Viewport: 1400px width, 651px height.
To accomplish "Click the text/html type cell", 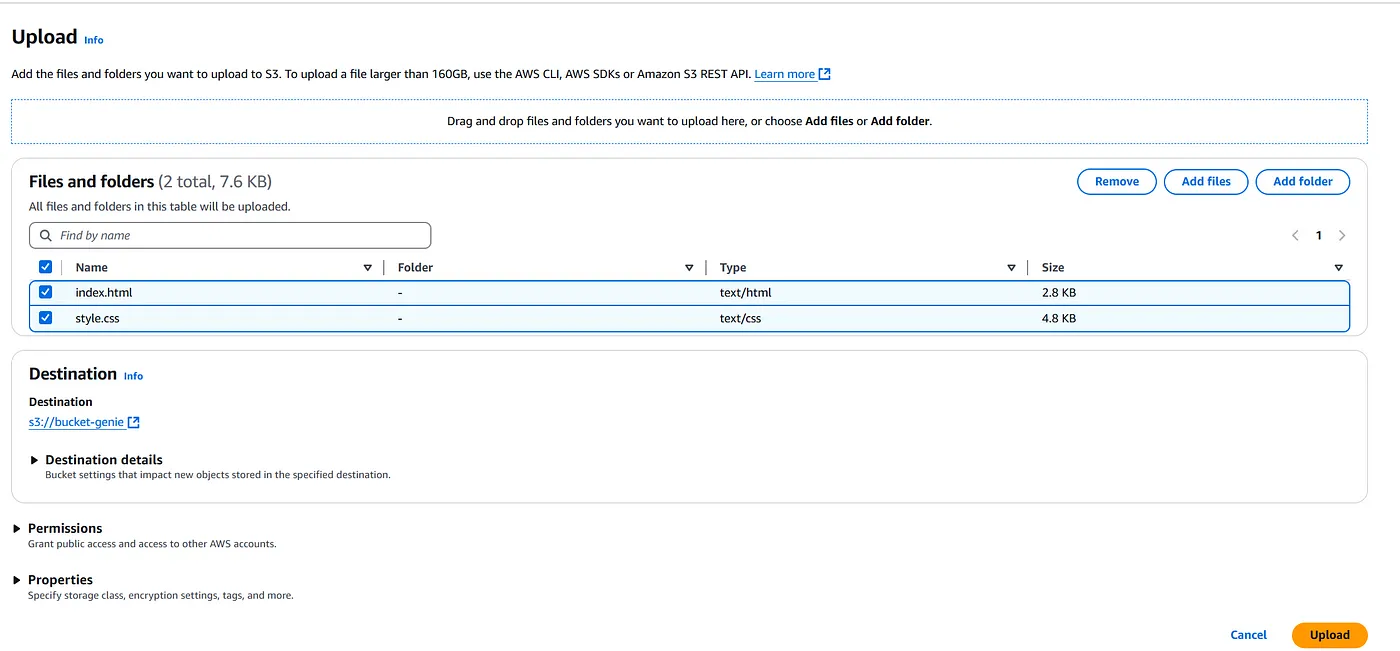I will click(x=746, y=293).
